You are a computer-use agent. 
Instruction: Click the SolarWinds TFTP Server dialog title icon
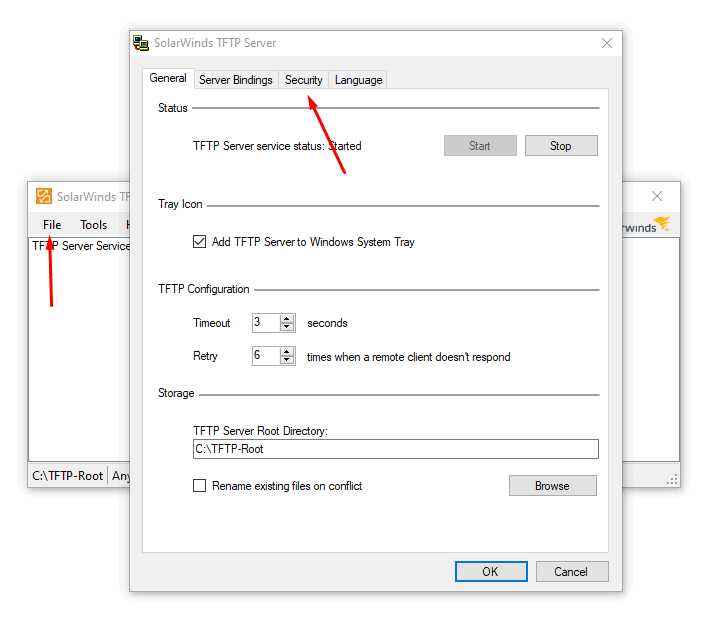point(141,43)
